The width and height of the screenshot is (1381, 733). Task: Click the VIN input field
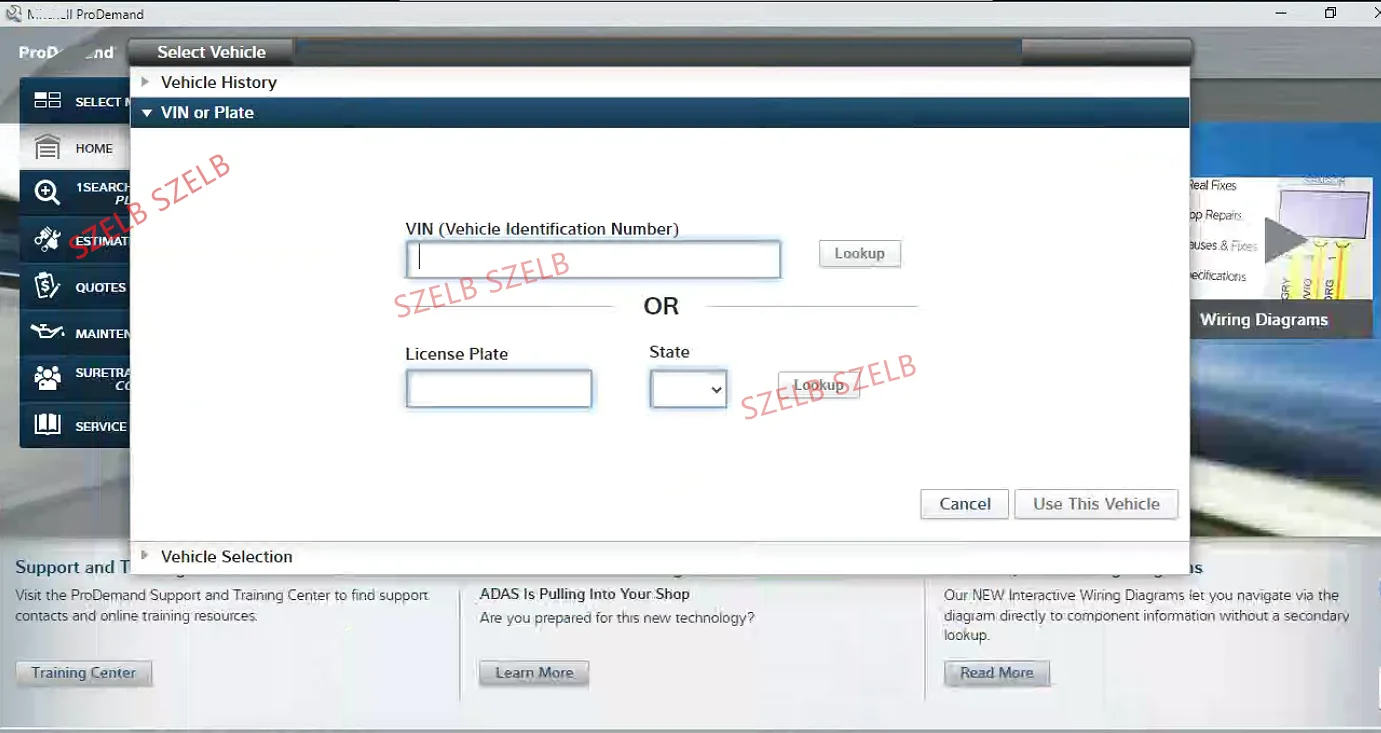pyautogui.click(x=593, y=260)
